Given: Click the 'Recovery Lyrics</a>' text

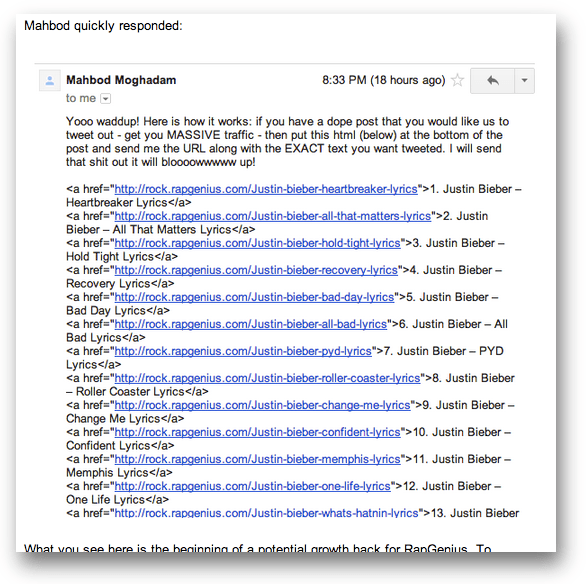Looking at the screenshot, I should pyautogui.click(x=120, y=284).
